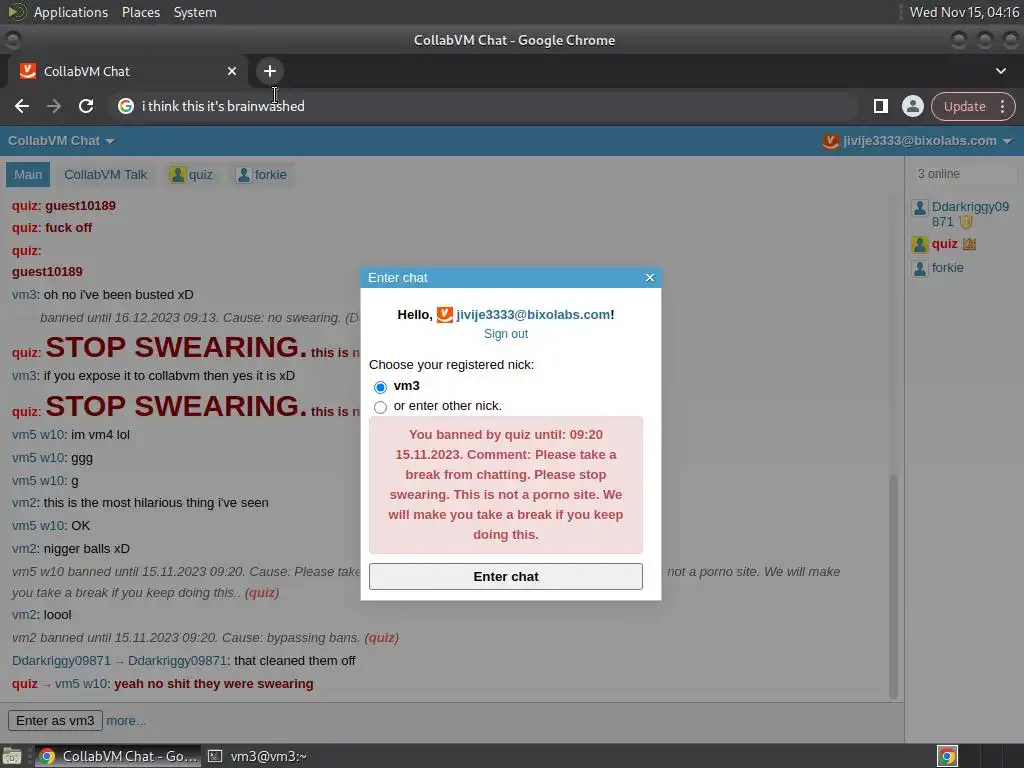Screen dimensions: 1024x768
Task: Open the System menu
Action: tap(195, 12)
